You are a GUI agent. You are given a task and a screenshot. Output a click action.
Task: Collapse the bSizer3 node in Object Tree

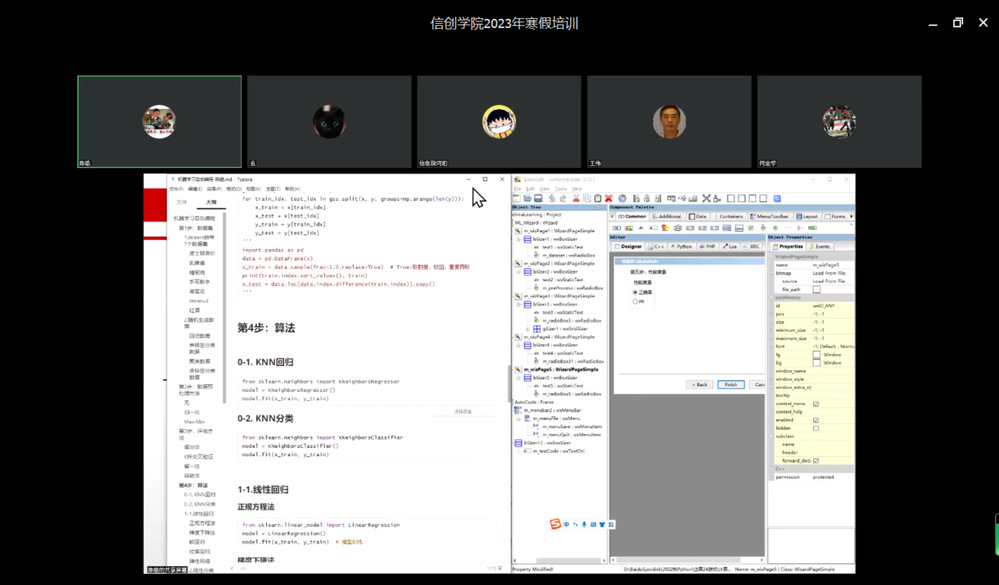point(519,305)
